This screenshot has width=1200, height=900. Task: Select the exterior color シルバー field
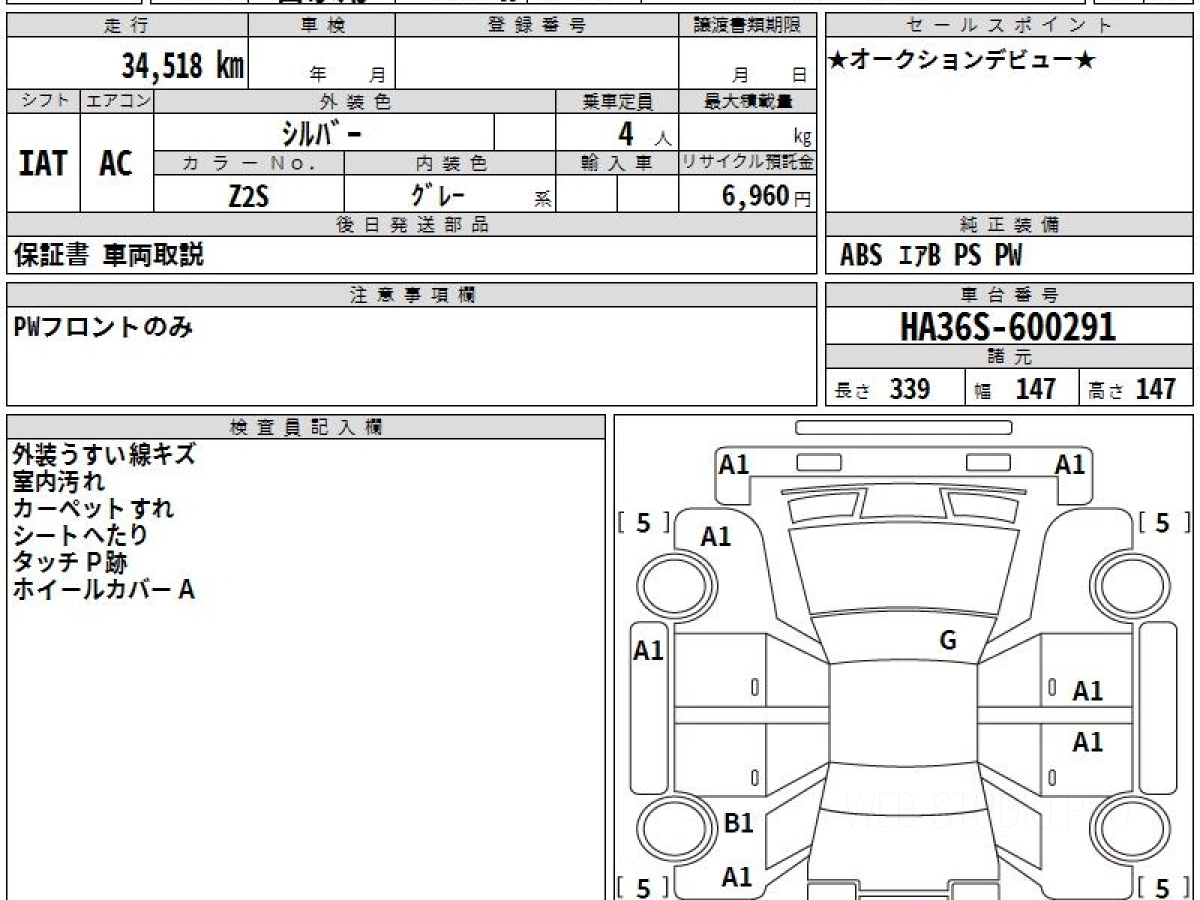coord(323,133)
